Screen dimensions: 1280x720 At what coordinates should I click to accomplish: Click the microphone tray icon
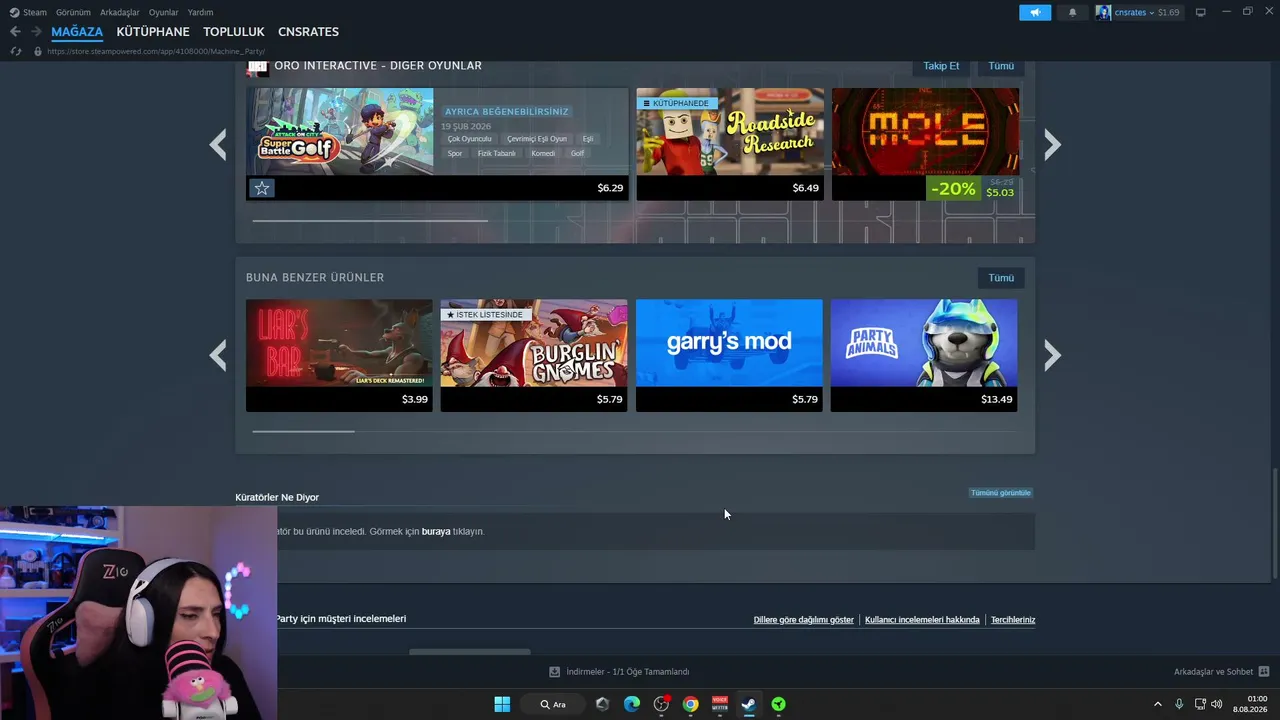click(1179, 704)
